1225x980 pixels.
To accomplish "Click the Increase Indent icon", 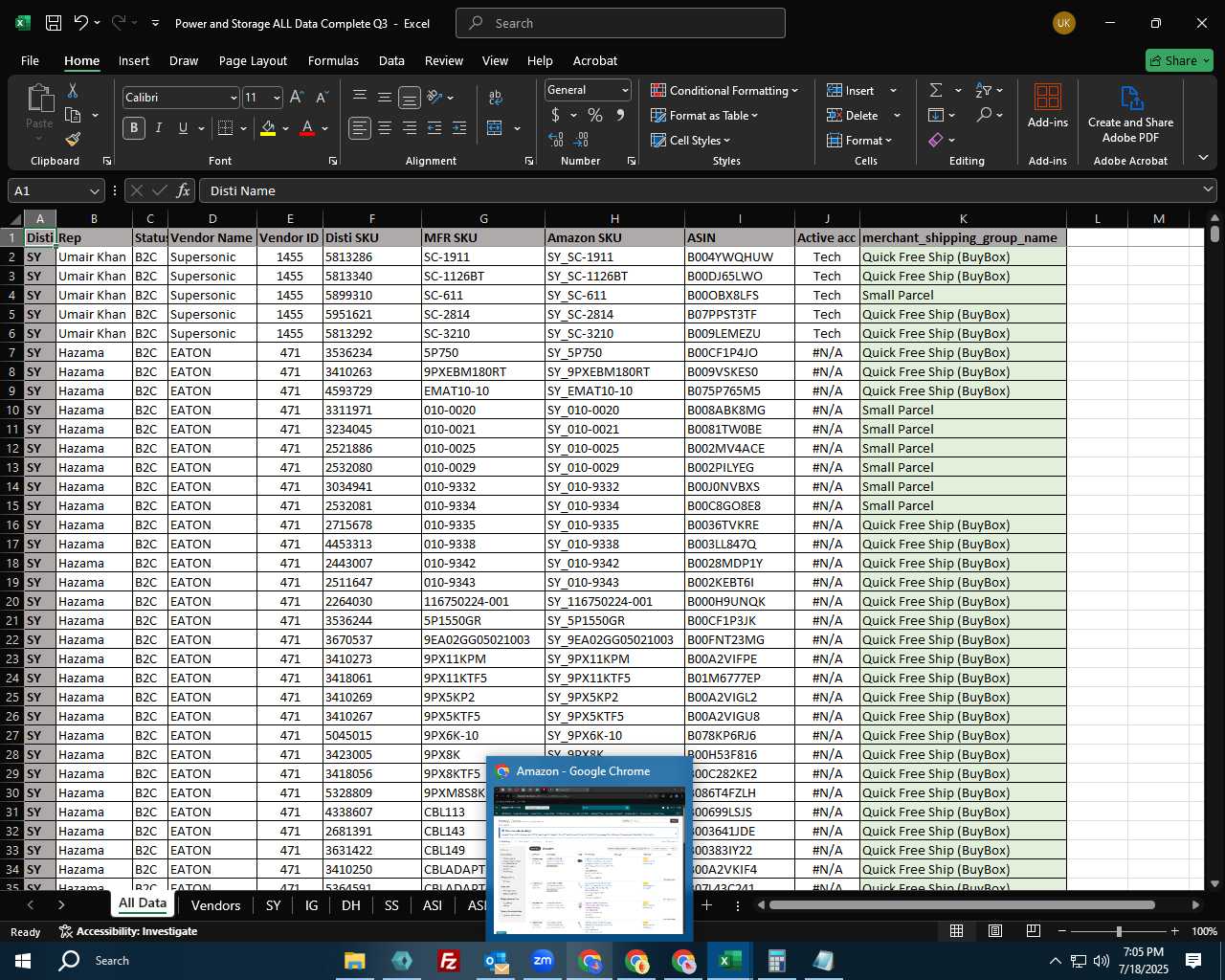I will click(x=459, y=127).
